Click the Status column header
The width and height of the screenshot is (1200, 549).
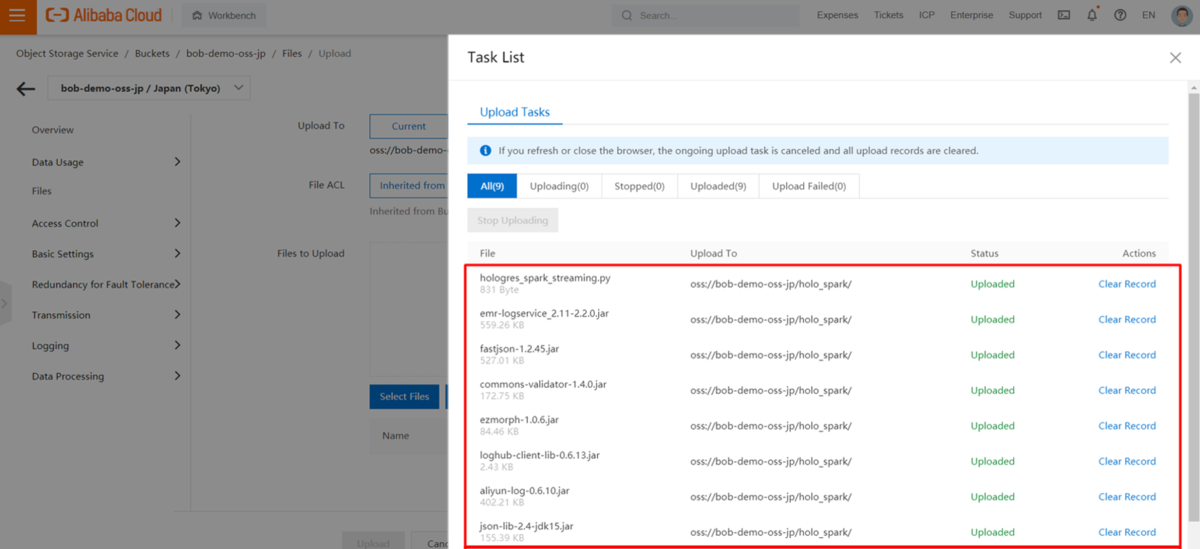tap(984, 254)
